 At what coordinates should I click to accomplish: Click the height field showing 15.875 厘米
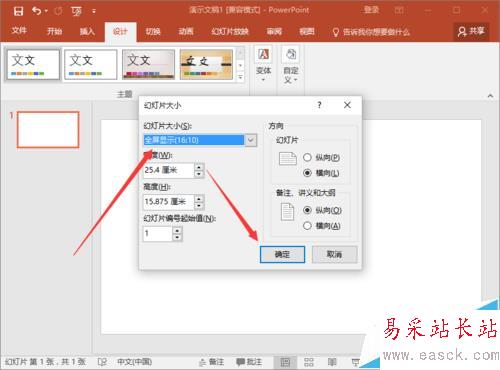(x=168, y=202)
